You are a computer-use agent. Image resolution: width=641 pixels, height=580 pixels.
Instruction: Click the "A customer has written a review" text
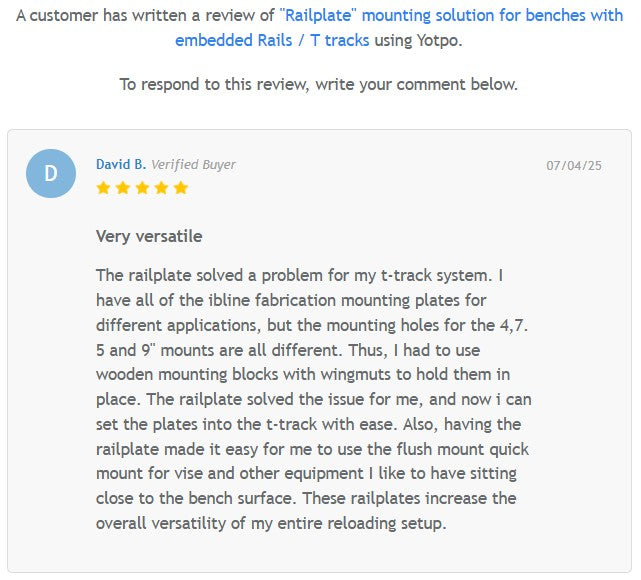click(146, 16)
